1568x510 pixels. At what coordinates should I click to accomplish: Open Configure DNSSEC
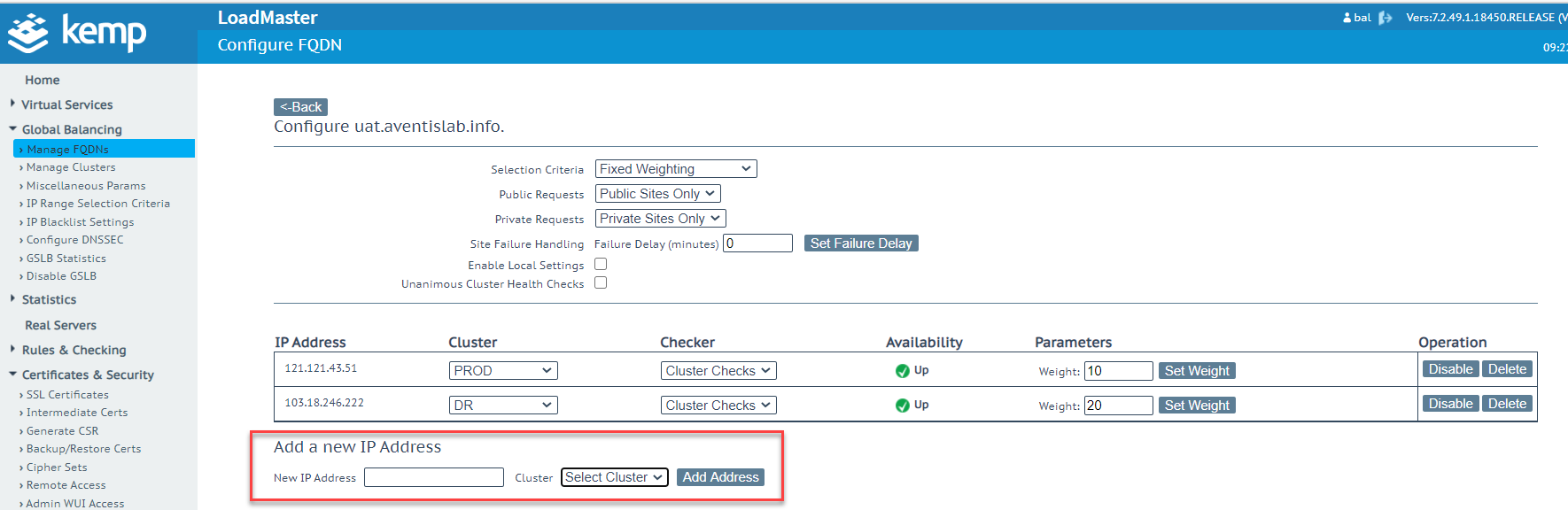pos(74,240)
